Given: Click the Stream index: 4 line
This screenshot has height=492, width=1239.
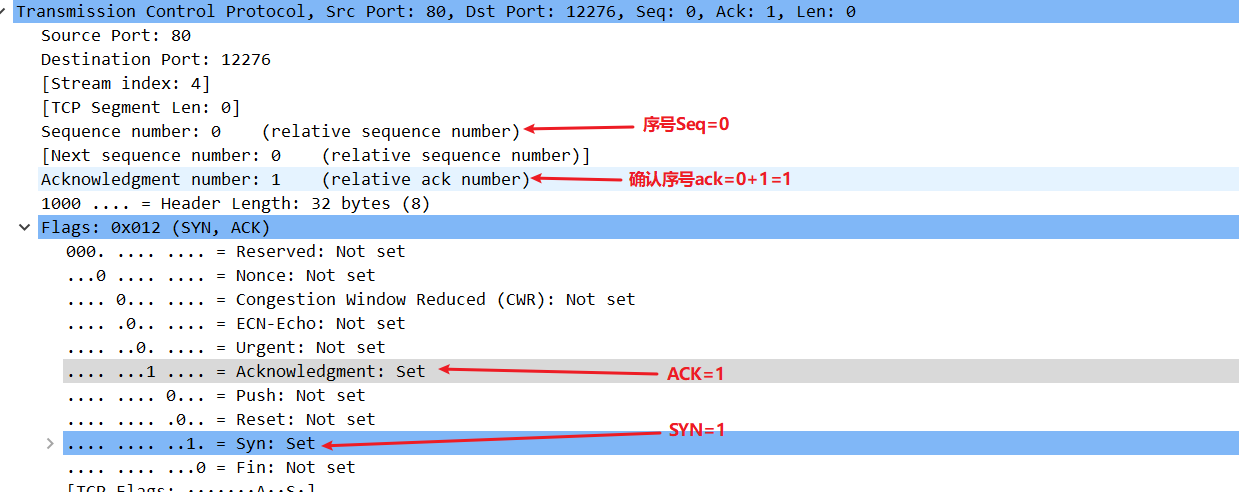Looking at the screenshot, I should 126,84.
